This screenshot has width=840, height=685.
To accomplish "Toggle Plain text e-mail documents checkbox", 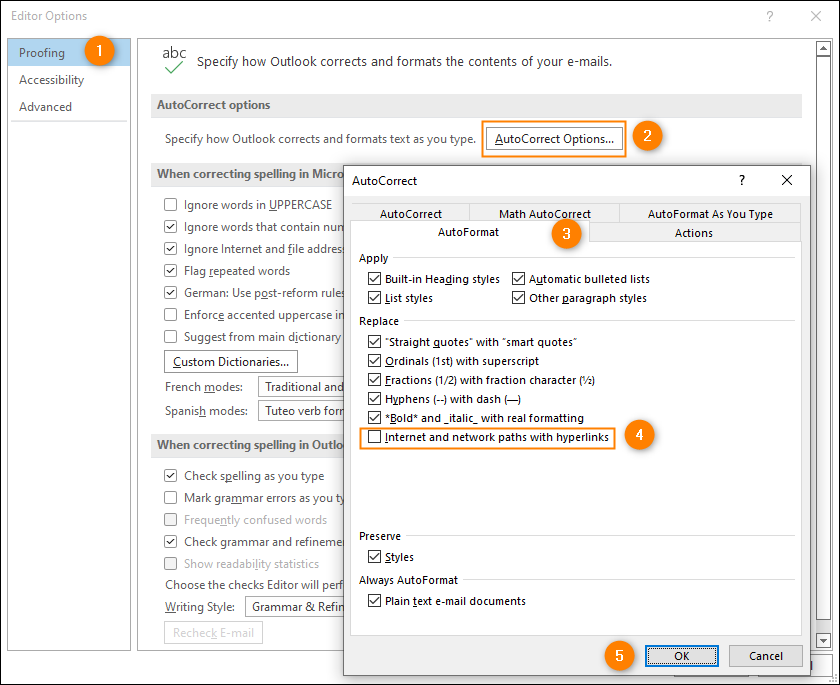I will click(x=374, y=600).
